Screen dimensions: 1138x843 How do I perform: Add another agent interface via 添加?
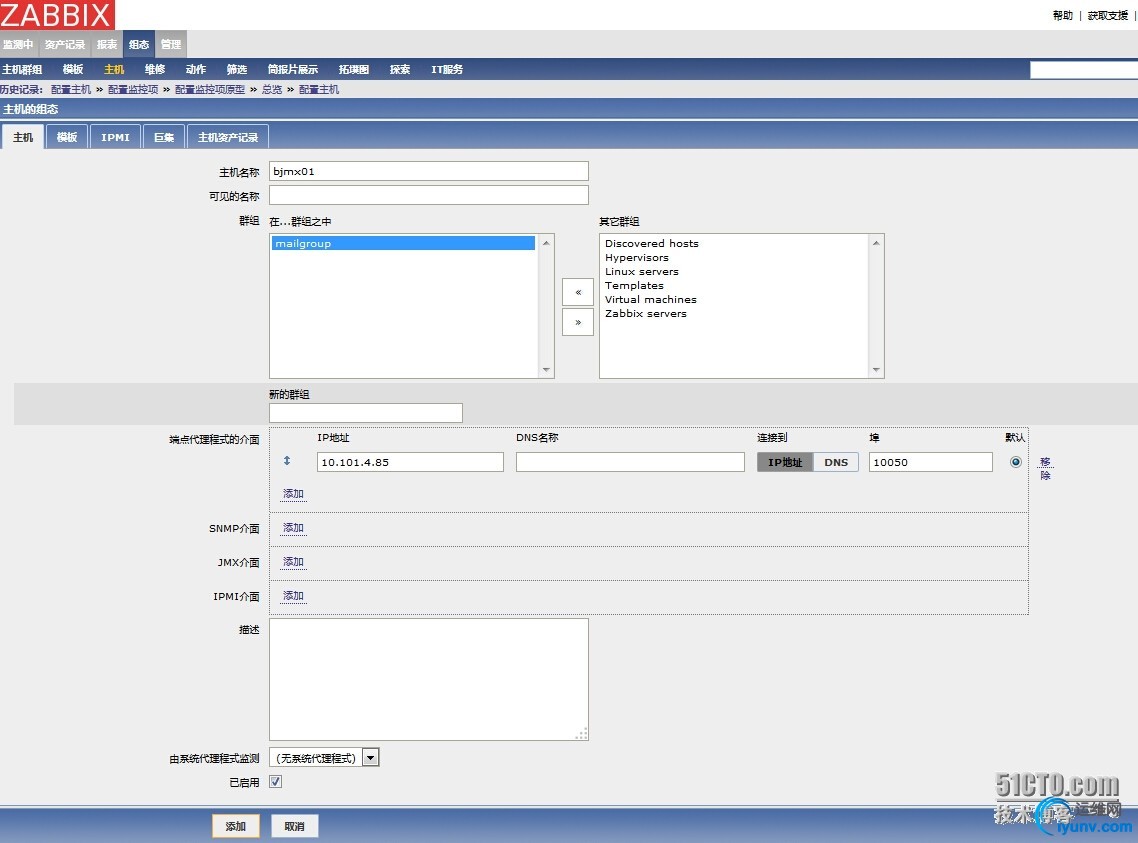pyautogui.click(x=293, y=494)
